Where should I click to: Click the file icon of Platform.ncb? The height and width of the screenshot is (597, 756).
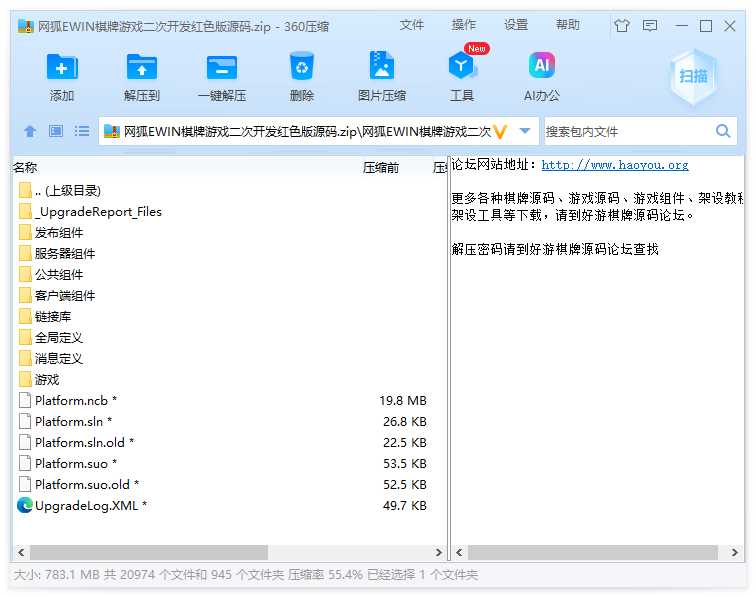pos(25,400)
